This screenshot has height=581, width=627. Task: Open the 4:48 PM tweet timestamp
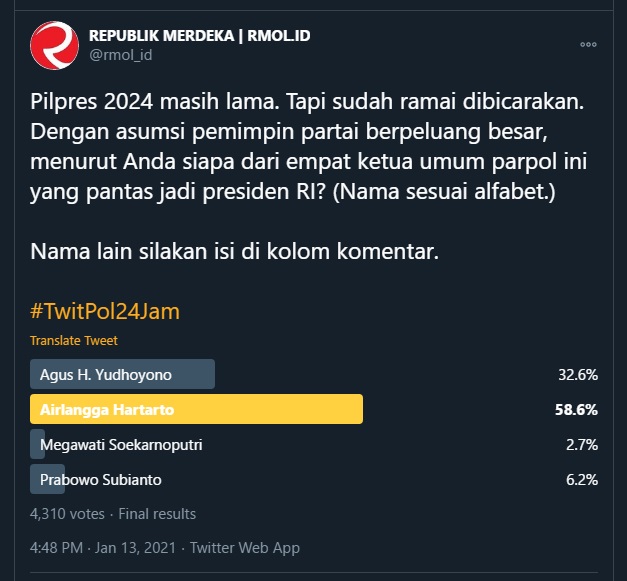coord(58,548)
